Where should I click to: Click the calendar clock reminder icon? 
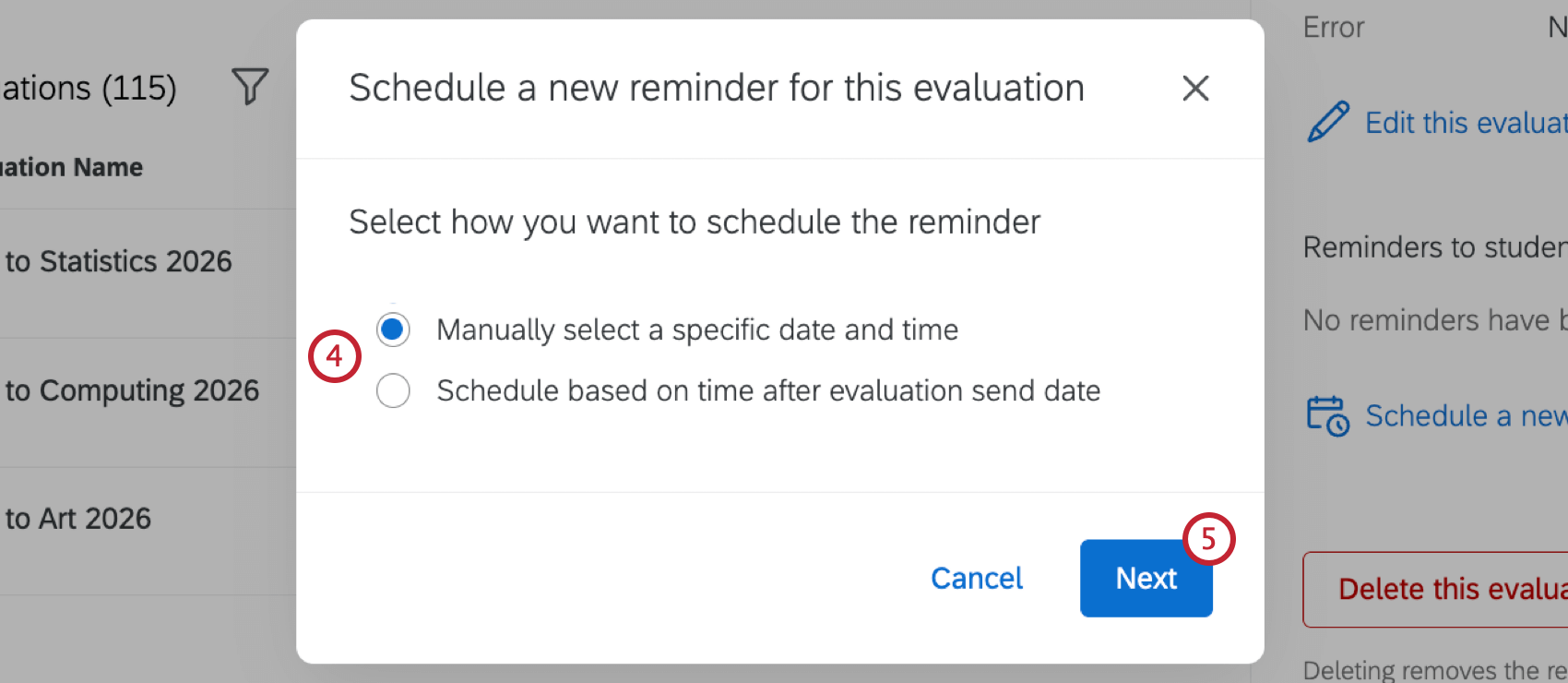[1328, 415]
